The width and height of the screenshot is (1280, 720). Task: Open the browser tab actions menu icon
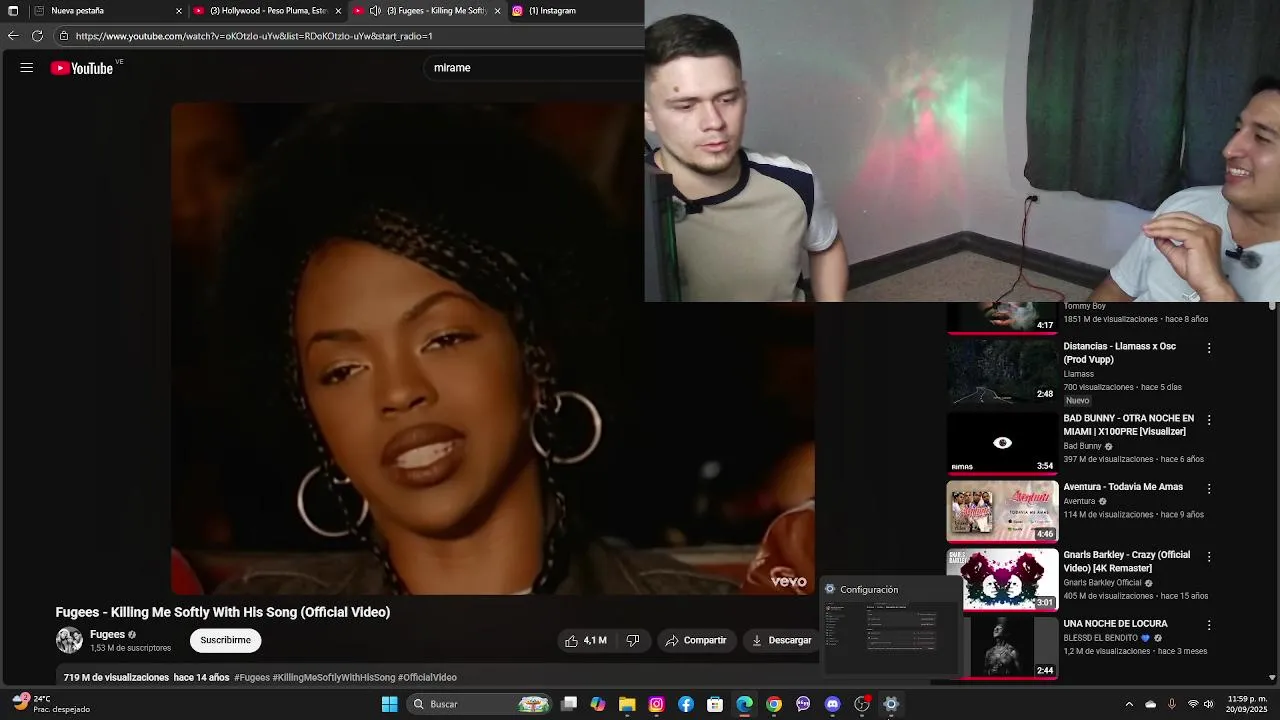click(13, 11)
